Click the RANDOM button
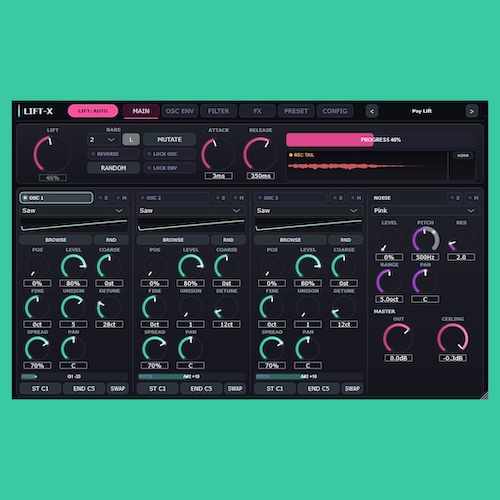Image resolution: width=500 pixels, height=500 pixels. (113, 168)
